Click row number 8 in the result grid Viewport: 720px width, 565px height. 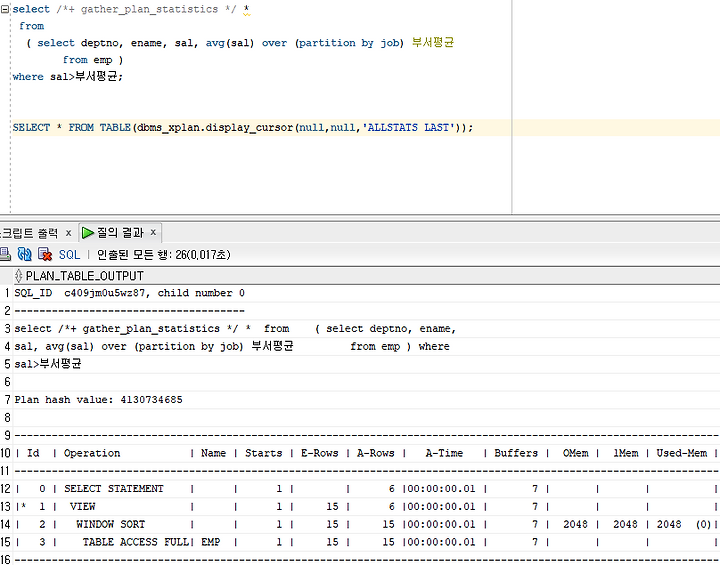coord(7,418)
